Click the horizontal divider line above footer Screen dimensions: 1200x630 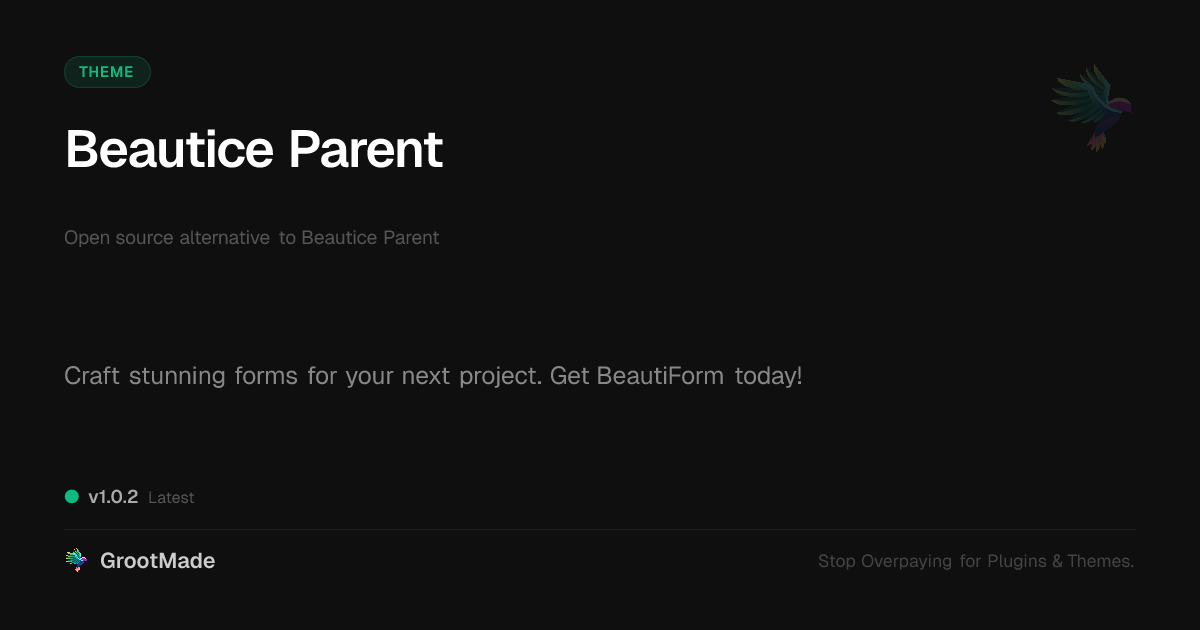tap(600, 529)
